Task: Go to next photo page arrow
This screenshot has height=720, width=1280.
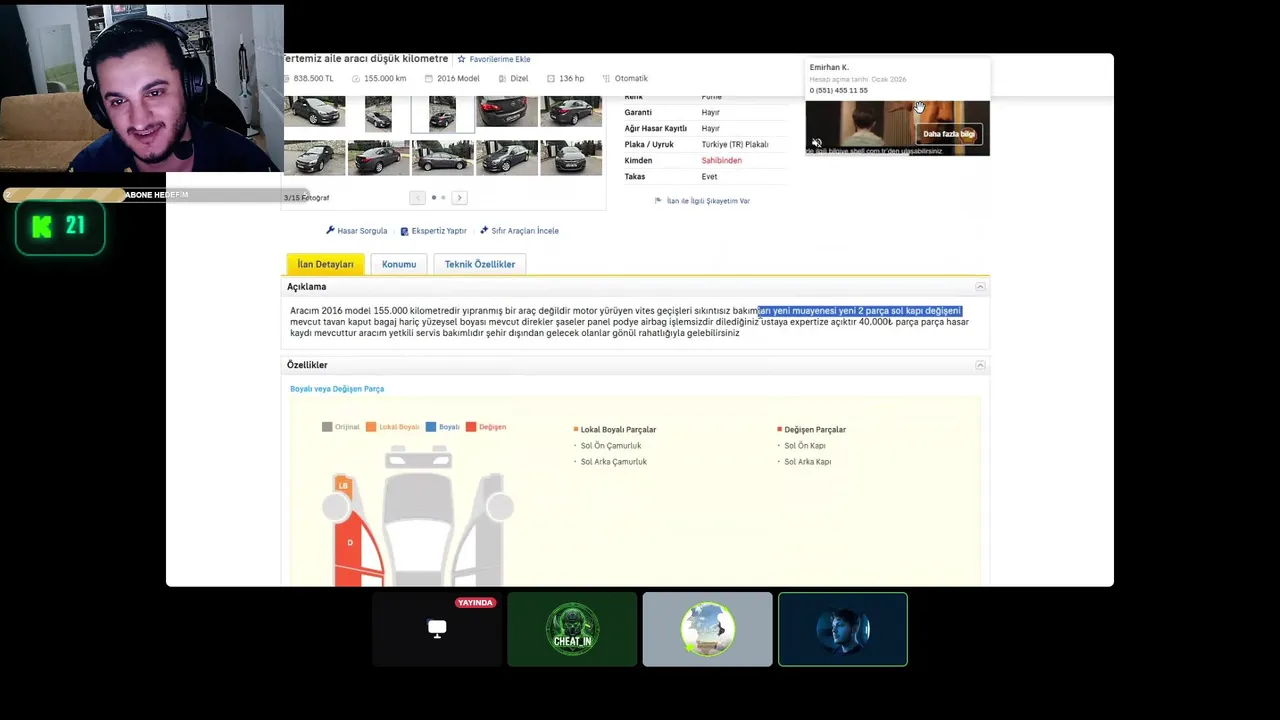Action: pyautogui.click(x=459, y=198)
